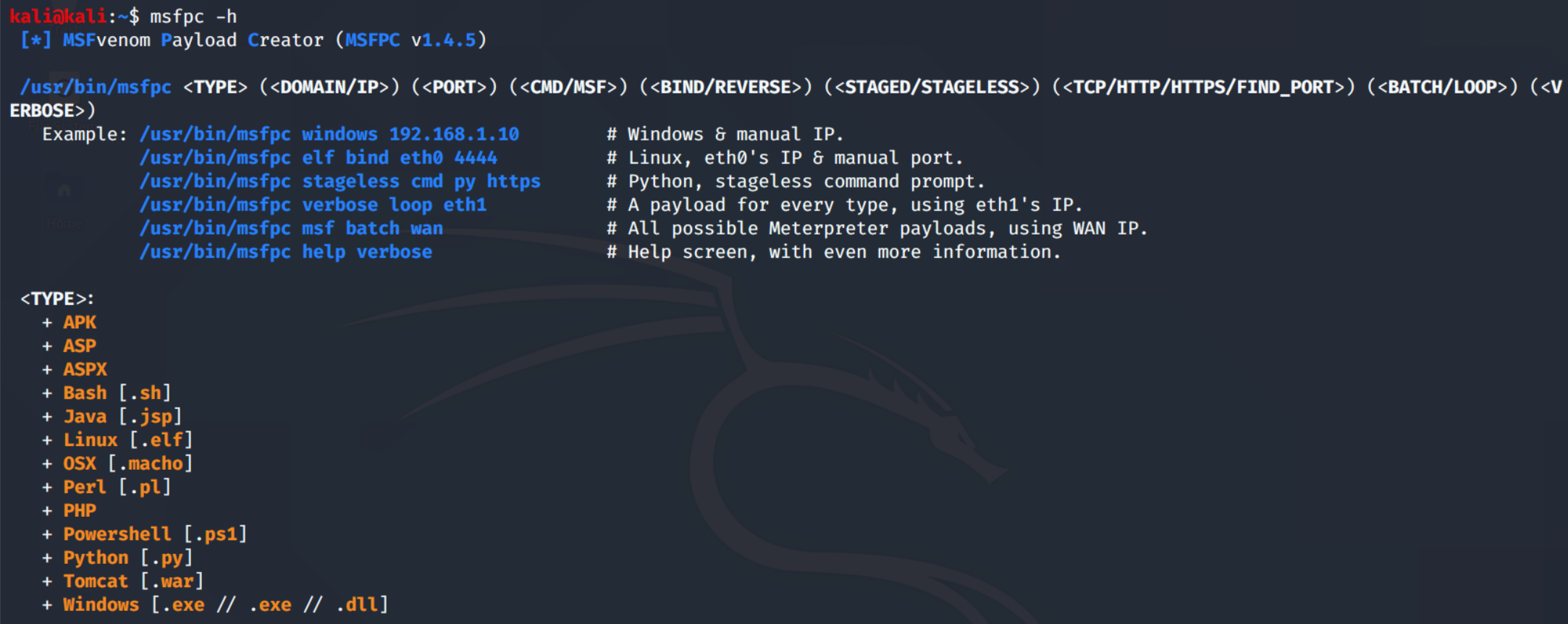Select the OSX [.macho] entry
The height and width of the screenshot is (624, 1568).
coord(127,463)
